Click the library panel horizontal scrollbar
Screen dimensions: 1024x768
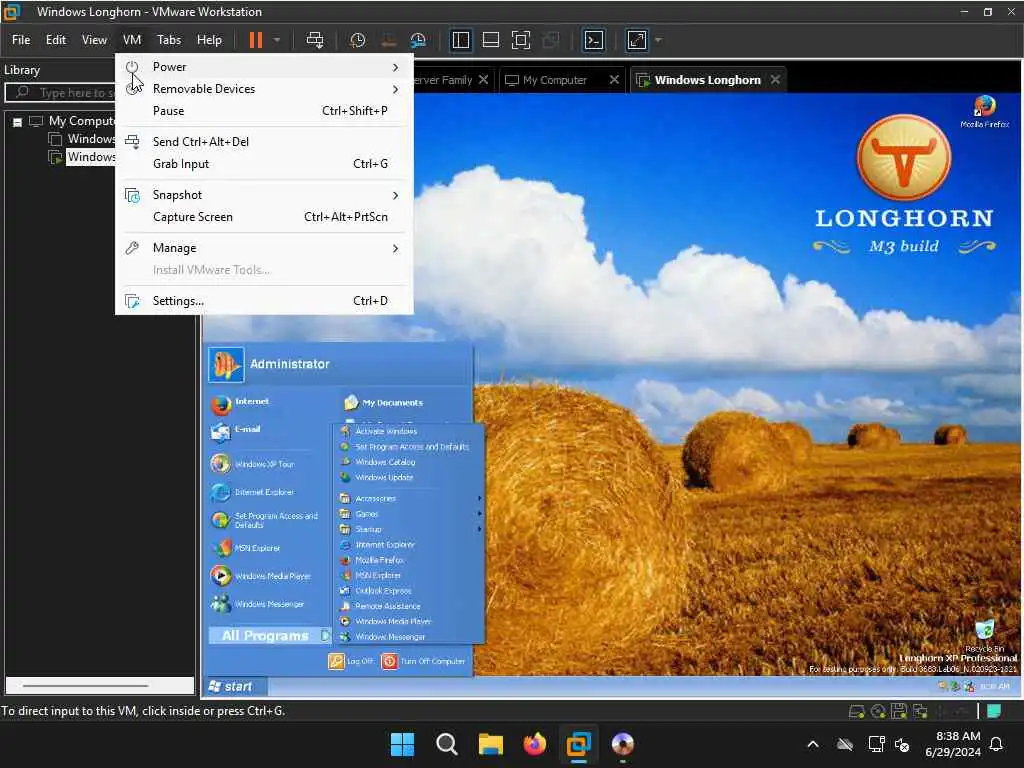click(x=85, y=686)
